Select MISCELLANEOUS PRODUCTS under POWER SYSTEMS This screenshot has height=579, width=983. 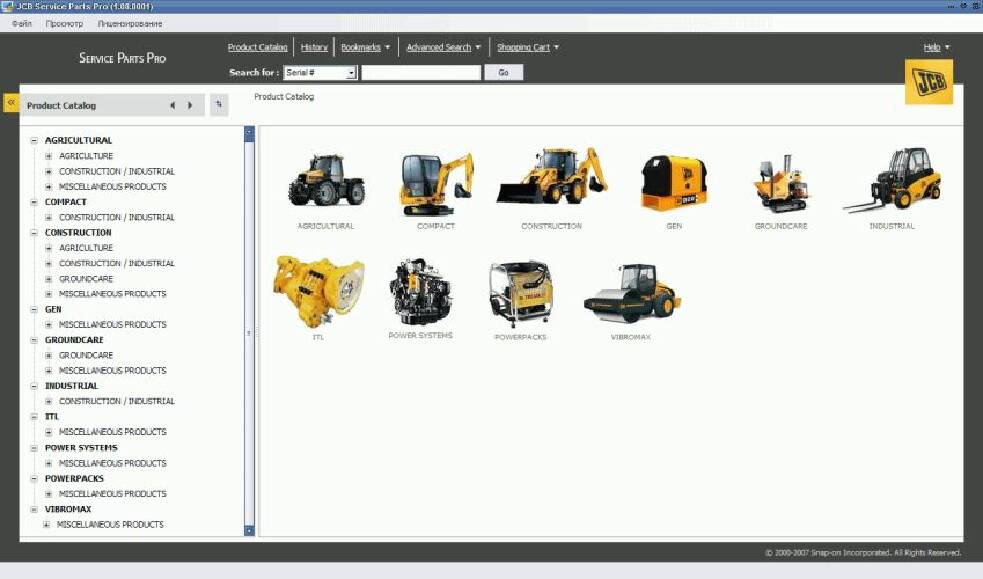113,464
